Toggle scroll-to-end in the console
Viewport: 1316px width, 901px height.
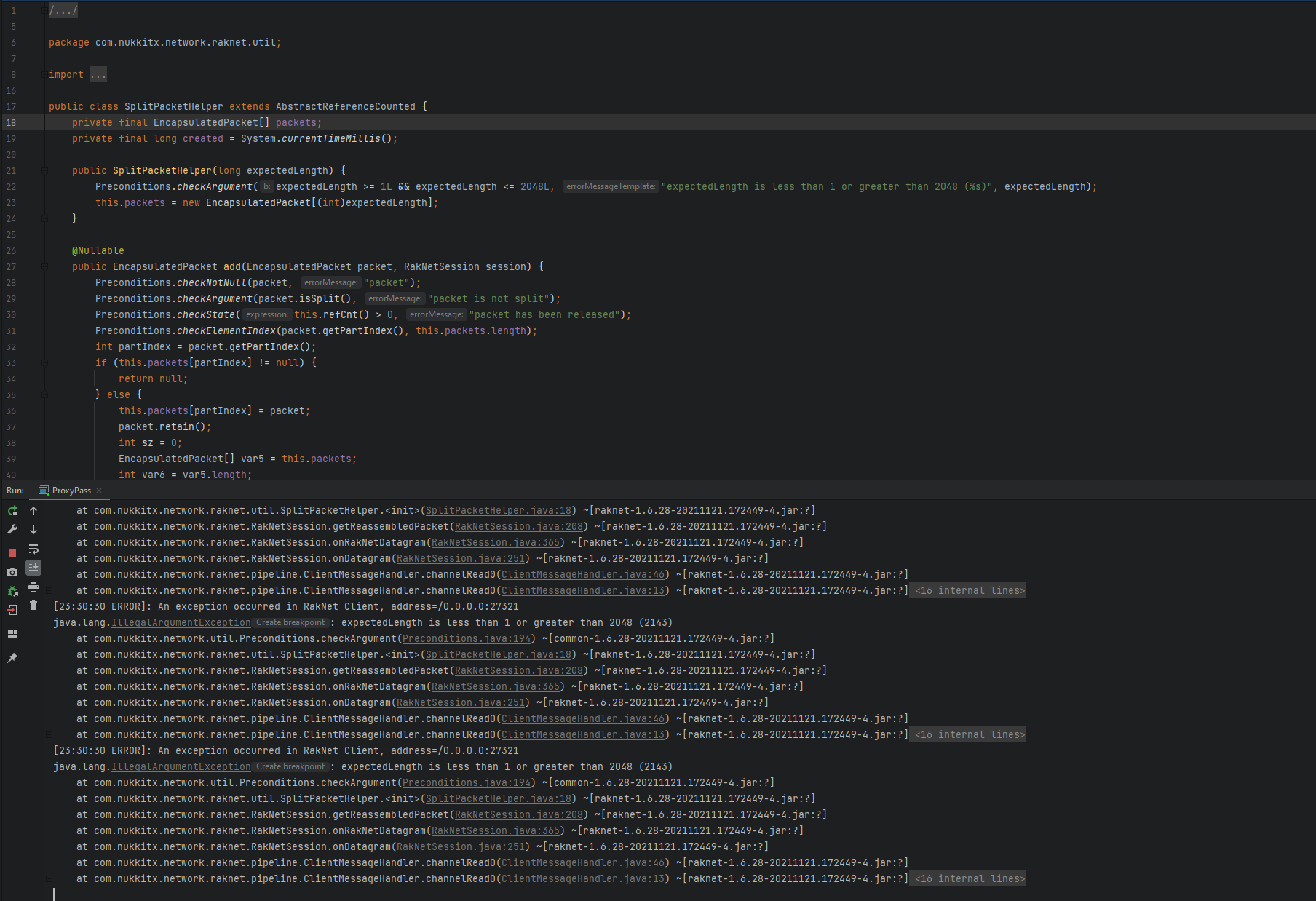pyautogui.click(x=33, y=568)
